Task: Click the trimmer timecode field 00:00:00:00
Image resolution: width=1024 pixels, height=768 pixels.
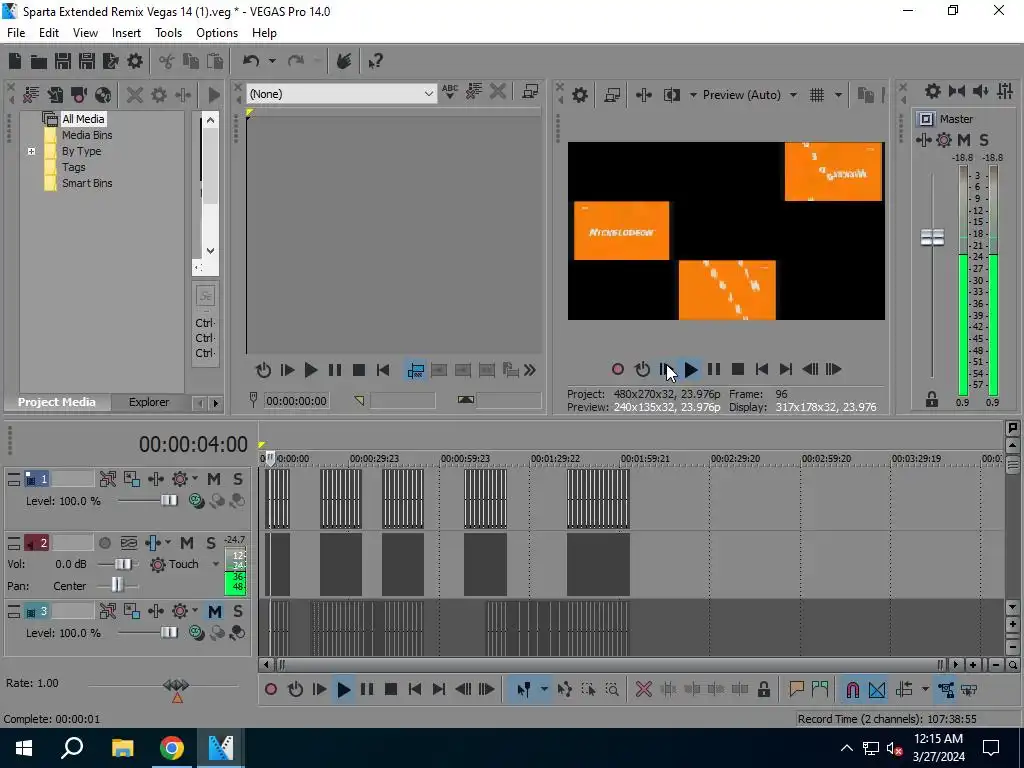Action: 296,401
